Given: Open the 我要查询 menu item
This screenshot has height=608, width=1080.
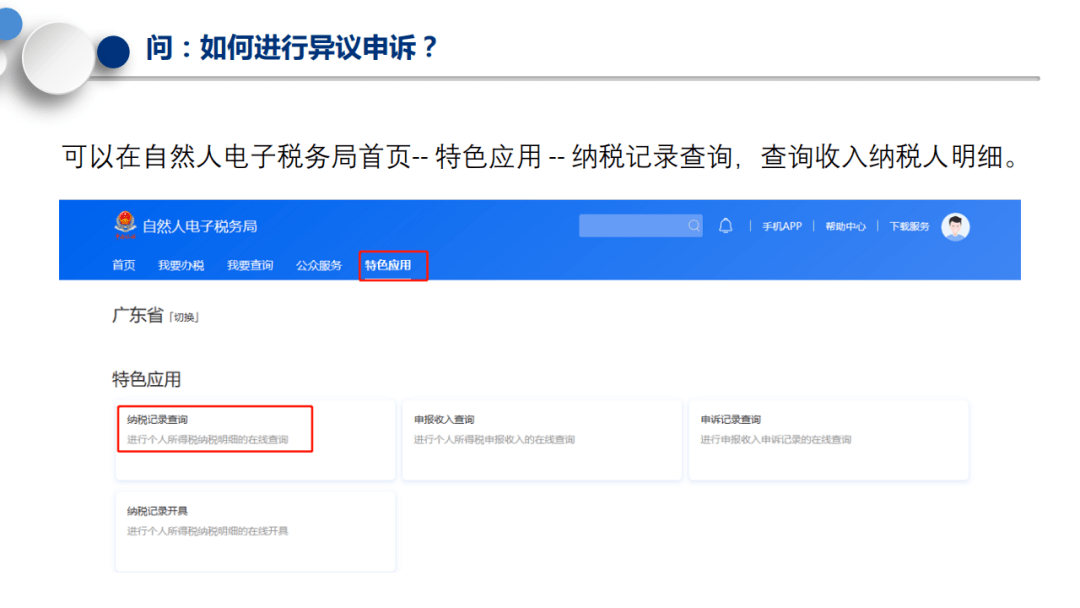Looking at the screenshot, I should pyautogui.click(x=250, y=265).
